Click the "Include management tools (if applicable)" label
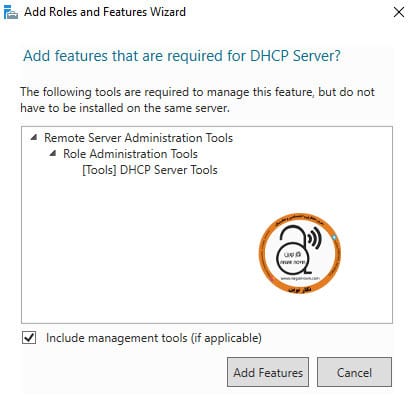 [x=154, y=338]
